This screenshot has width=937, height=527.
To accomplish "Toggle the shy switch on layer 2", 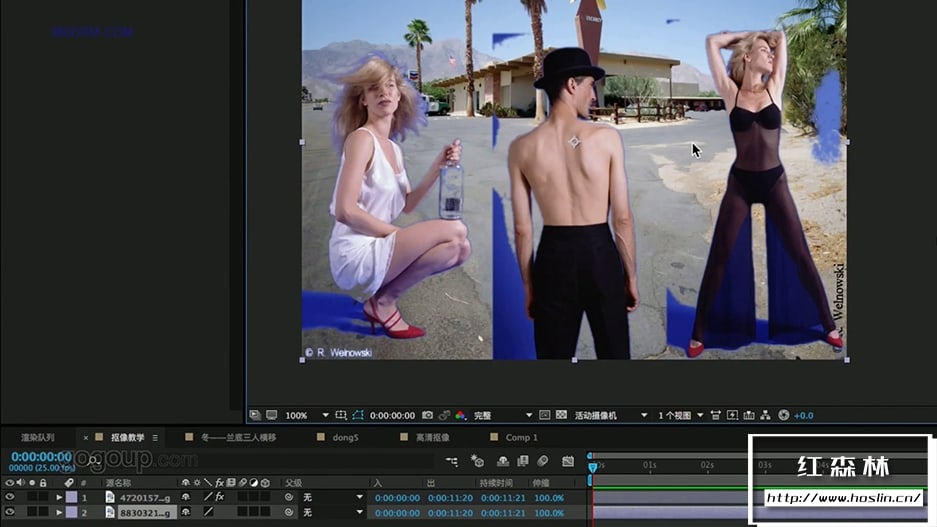I will [x=186, y=513].
